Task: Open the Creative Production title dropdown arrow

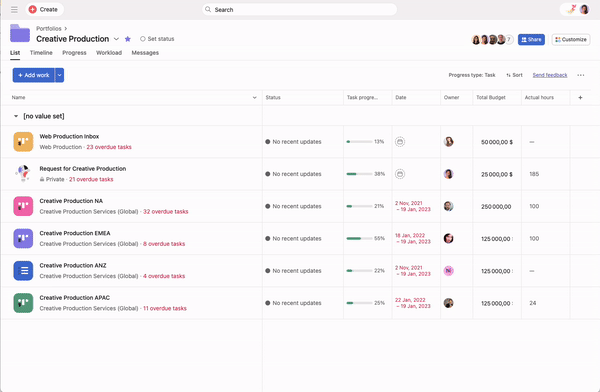Action: (116, 39)
